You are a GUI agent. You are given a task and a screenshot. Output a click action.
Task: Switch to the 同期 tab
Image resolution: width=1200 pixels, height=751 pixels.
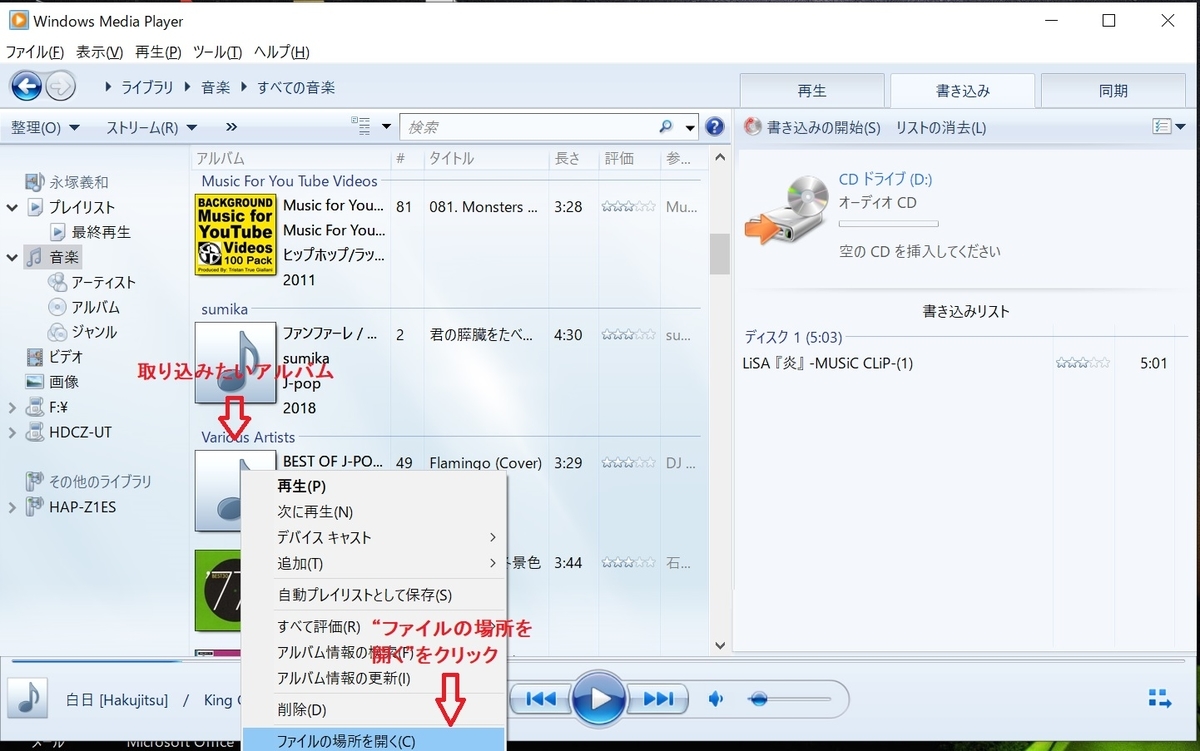[1112, 90]
